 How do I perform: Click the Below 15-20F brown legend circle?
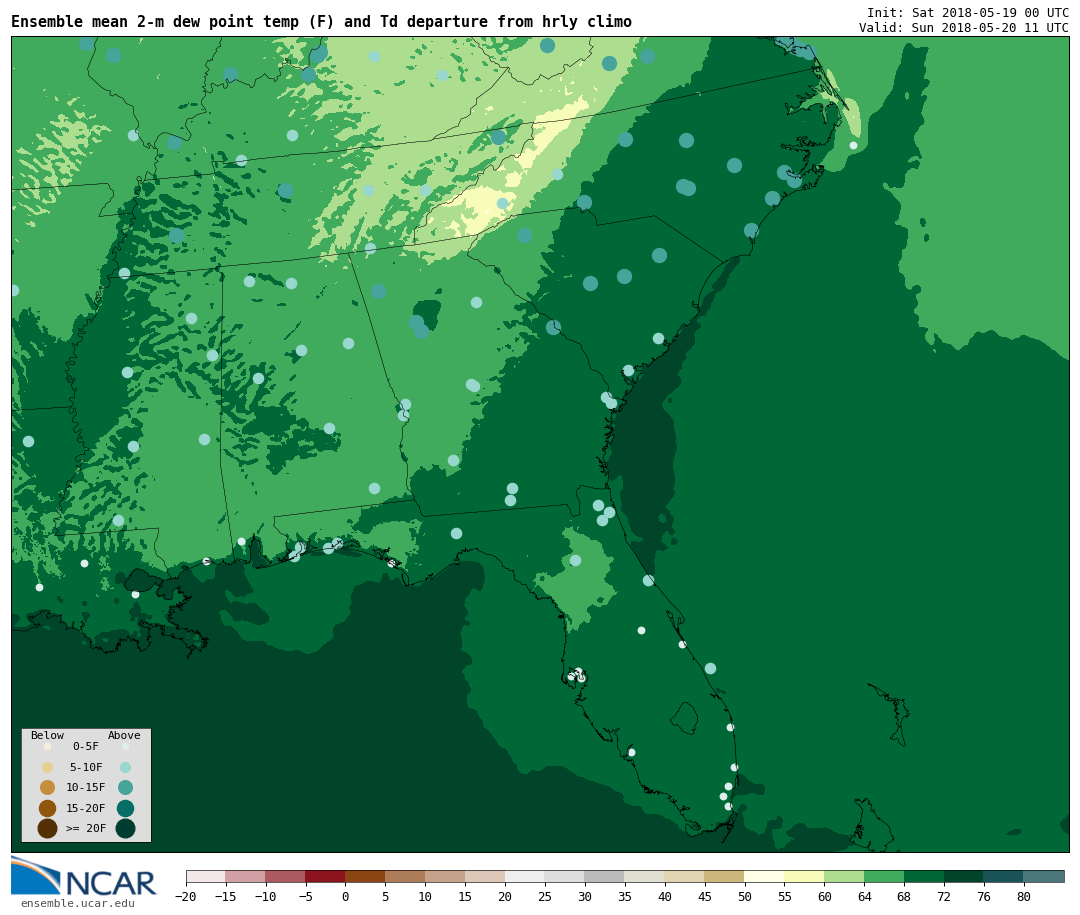(48, 808)
